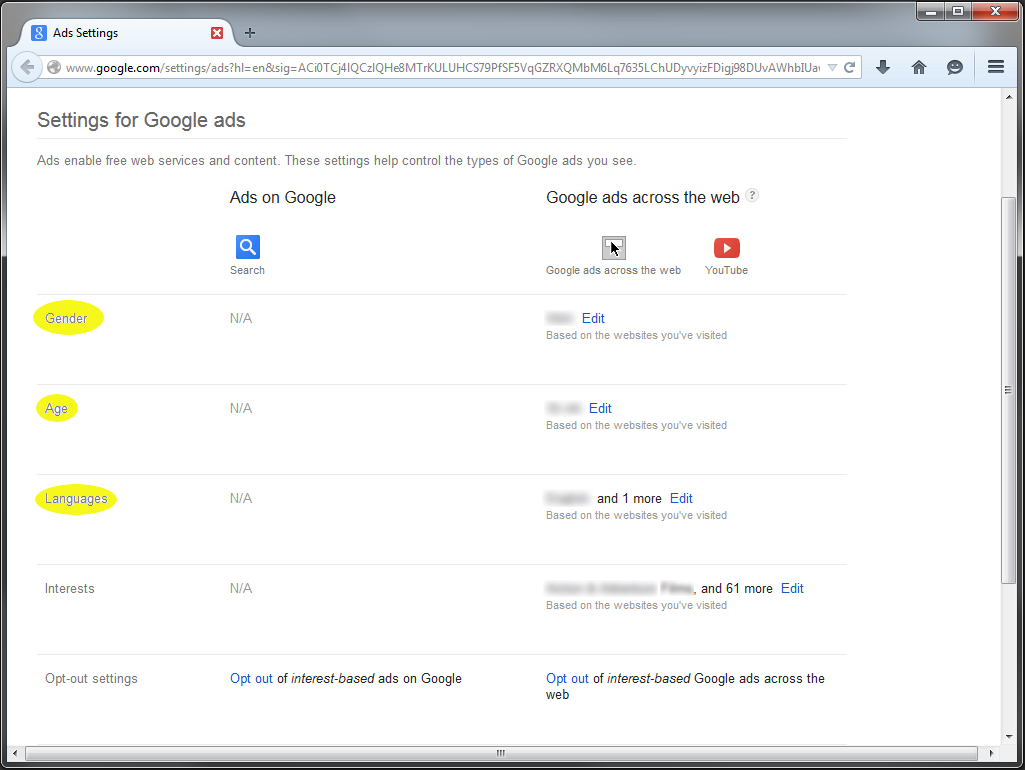Click the reload page icon in the address bar
1025x770 pixels.
click(x=849, y=67)
